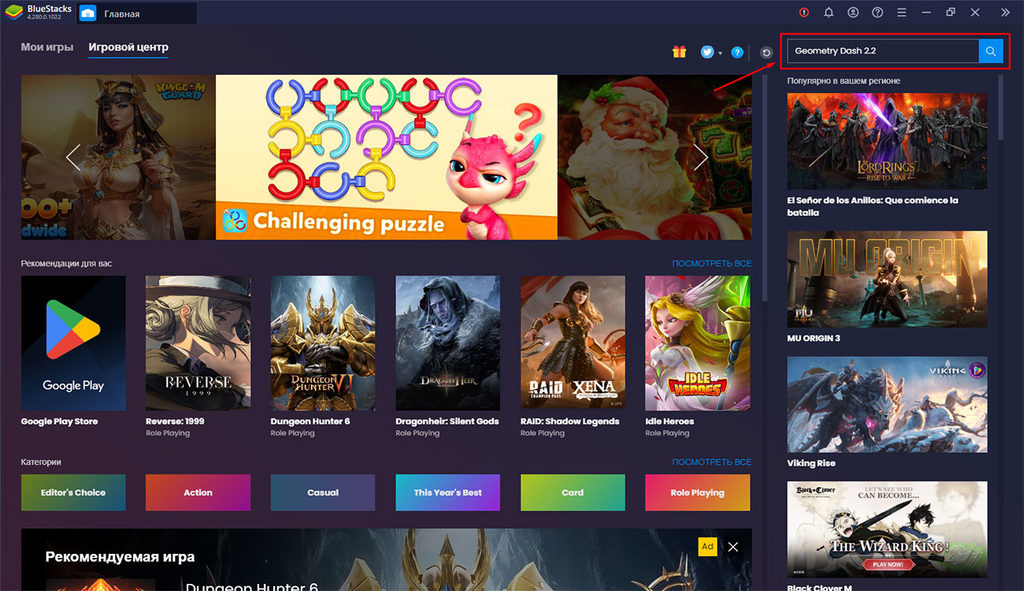Screen dimensions: 1024x591
Task: Click the red alert notification icon
Action: (804, 12)
